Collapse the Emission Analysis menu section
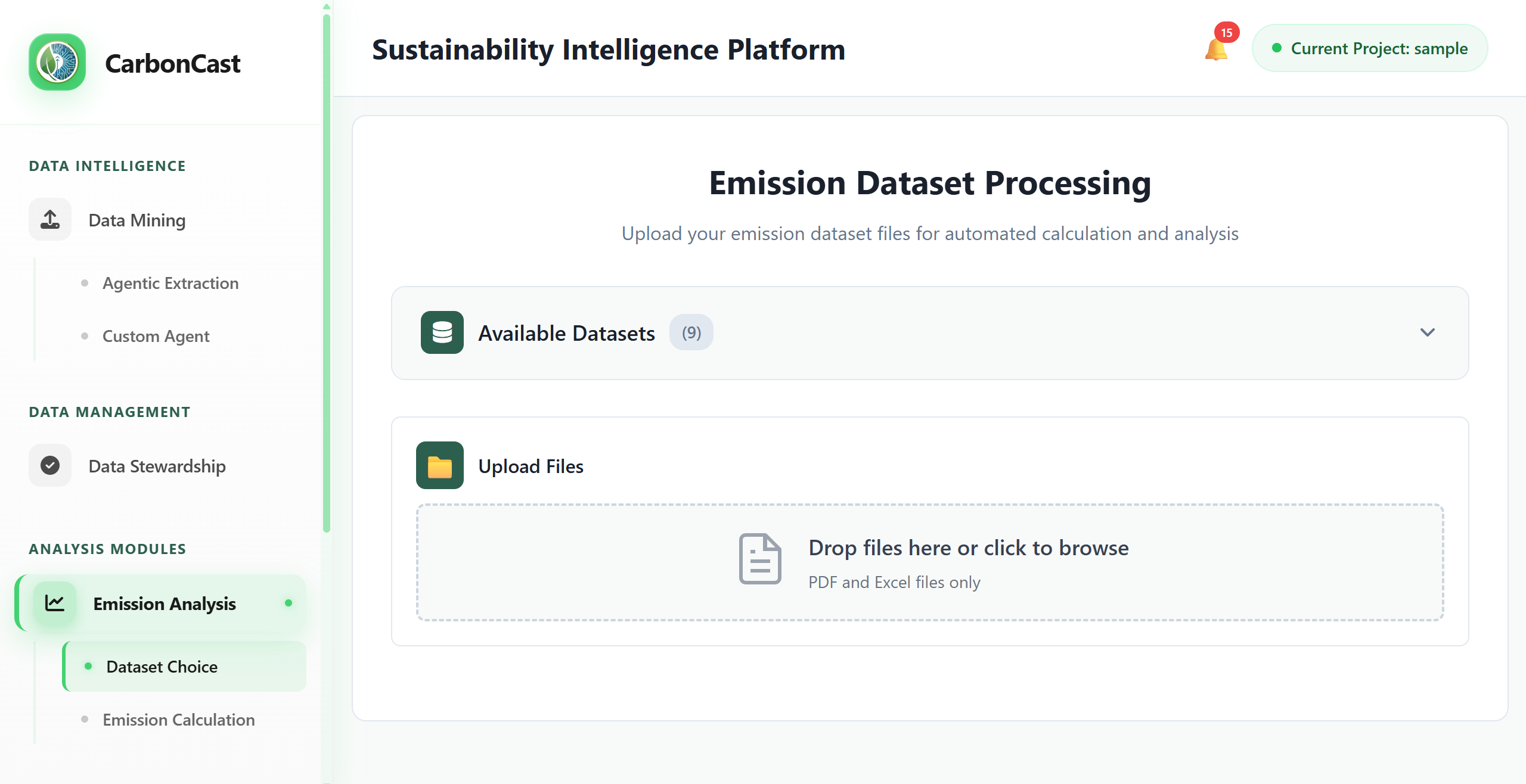1526x784 pixels. click(x=165, y=603)
